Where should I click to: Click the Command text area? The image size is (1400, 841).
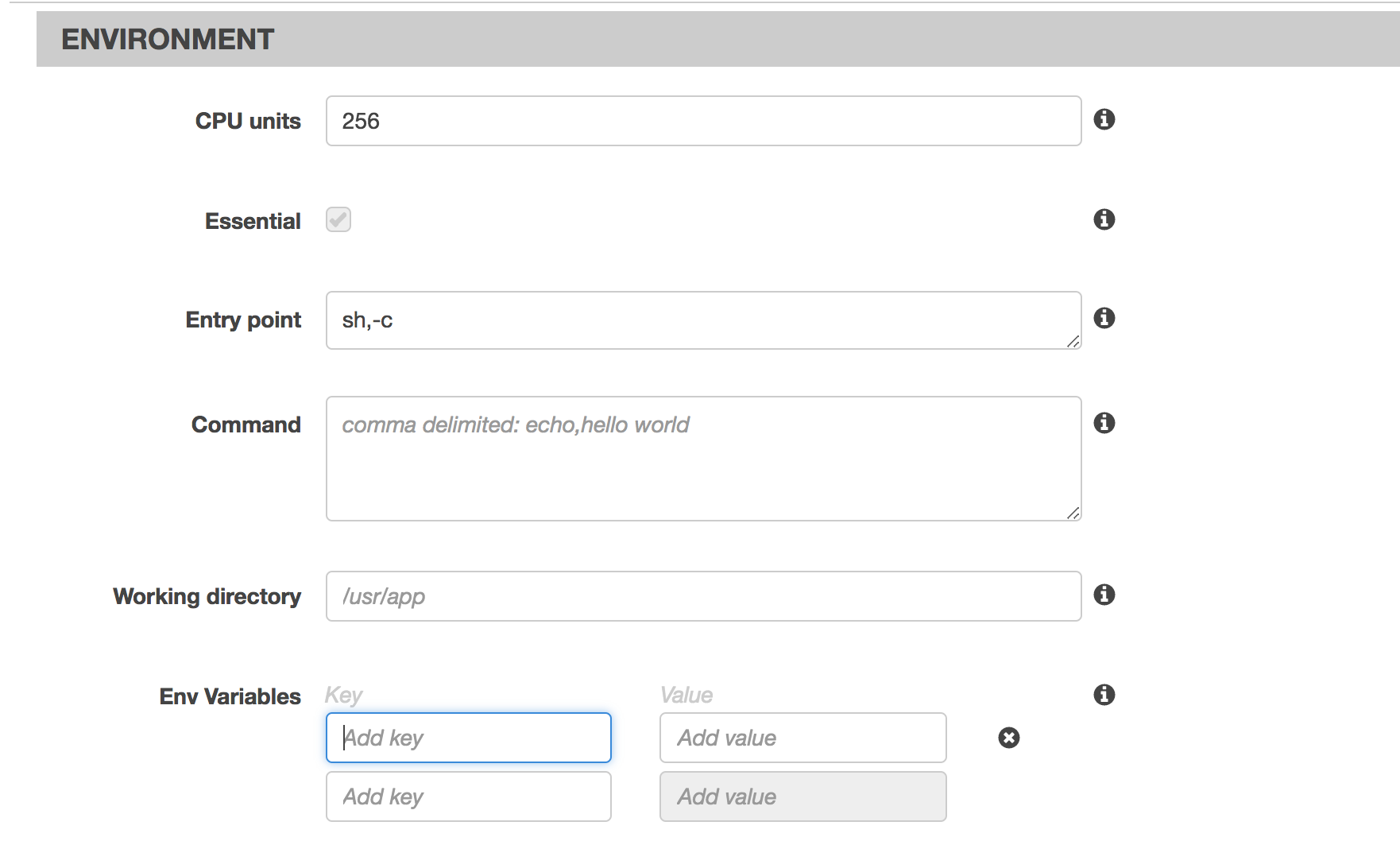point(703,459)
